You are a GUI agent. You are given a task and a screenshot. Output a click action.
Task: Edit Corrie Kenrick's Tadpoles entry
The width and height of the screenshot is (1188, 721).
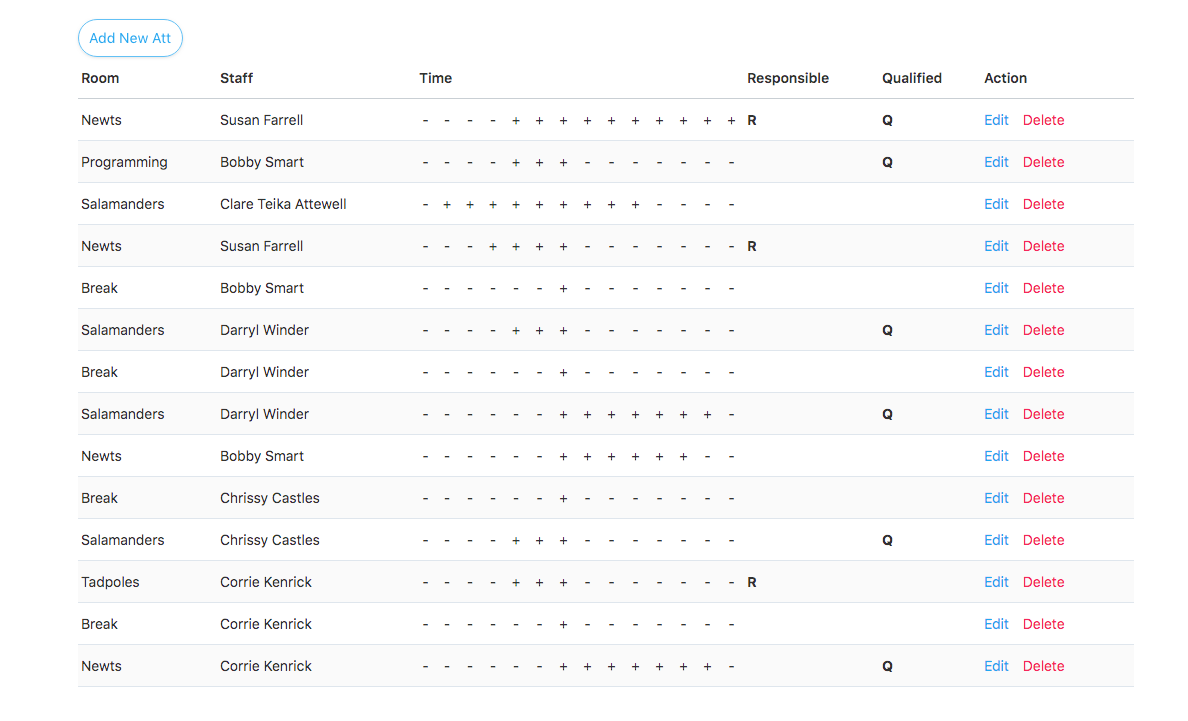pyautogui.click(x=996, y=582)
